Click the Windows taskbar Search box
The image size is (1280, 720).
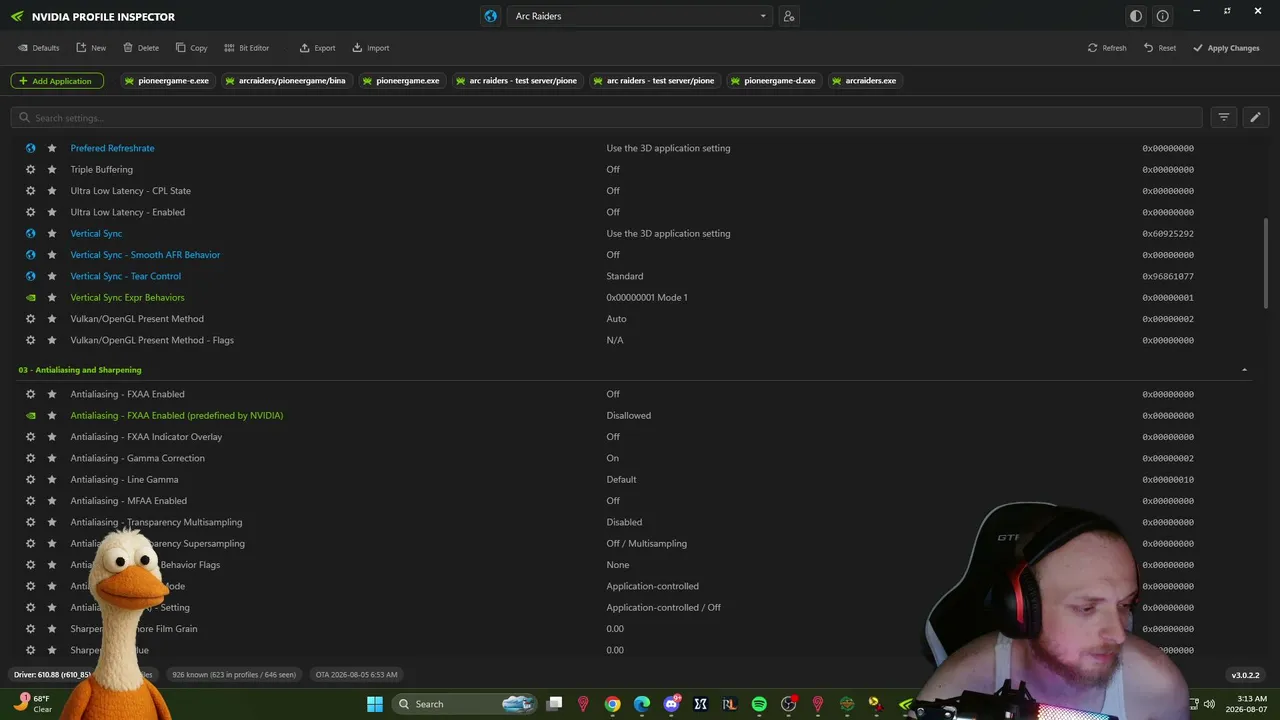[x=463, y=704]
